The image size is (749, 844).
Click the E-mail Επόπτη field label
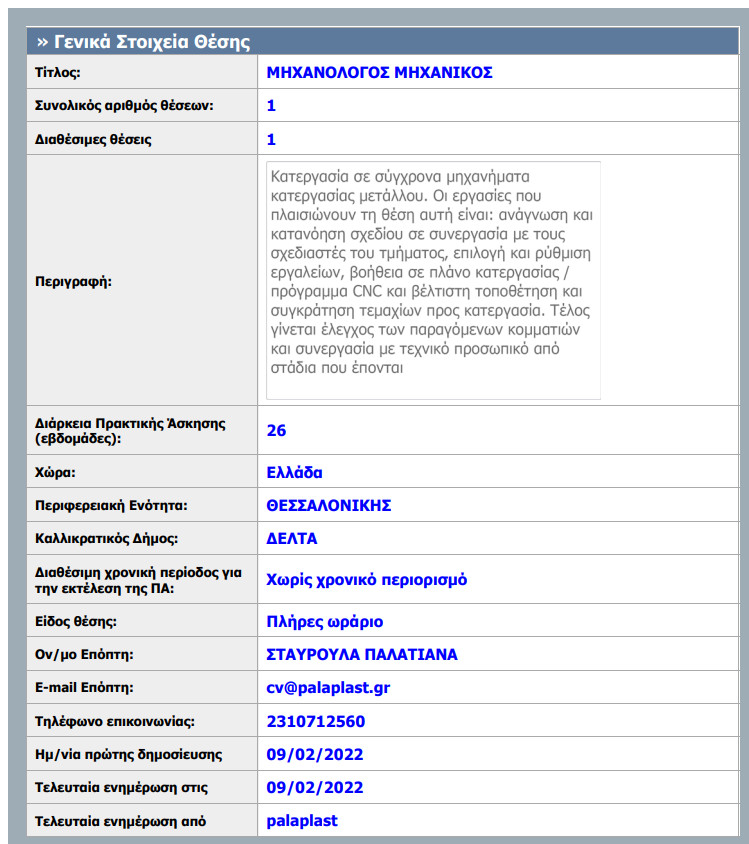84,687
